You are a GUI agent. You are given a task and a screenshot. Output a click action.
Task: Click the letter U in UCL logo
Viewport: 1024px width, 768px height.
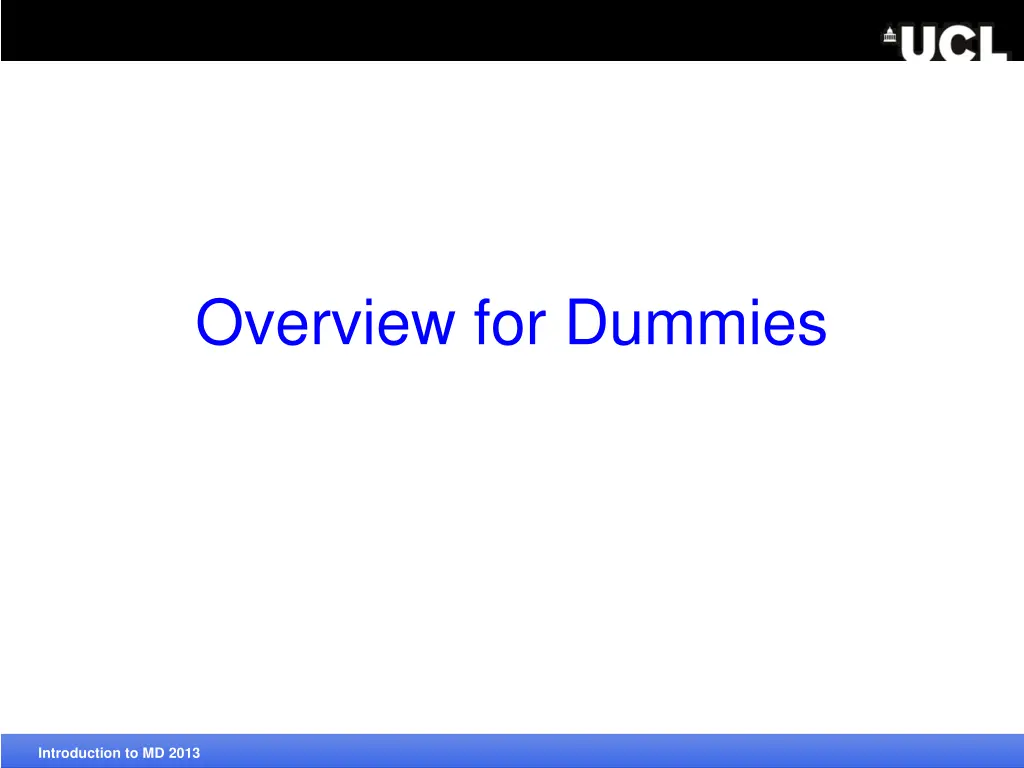click(918, 44)
